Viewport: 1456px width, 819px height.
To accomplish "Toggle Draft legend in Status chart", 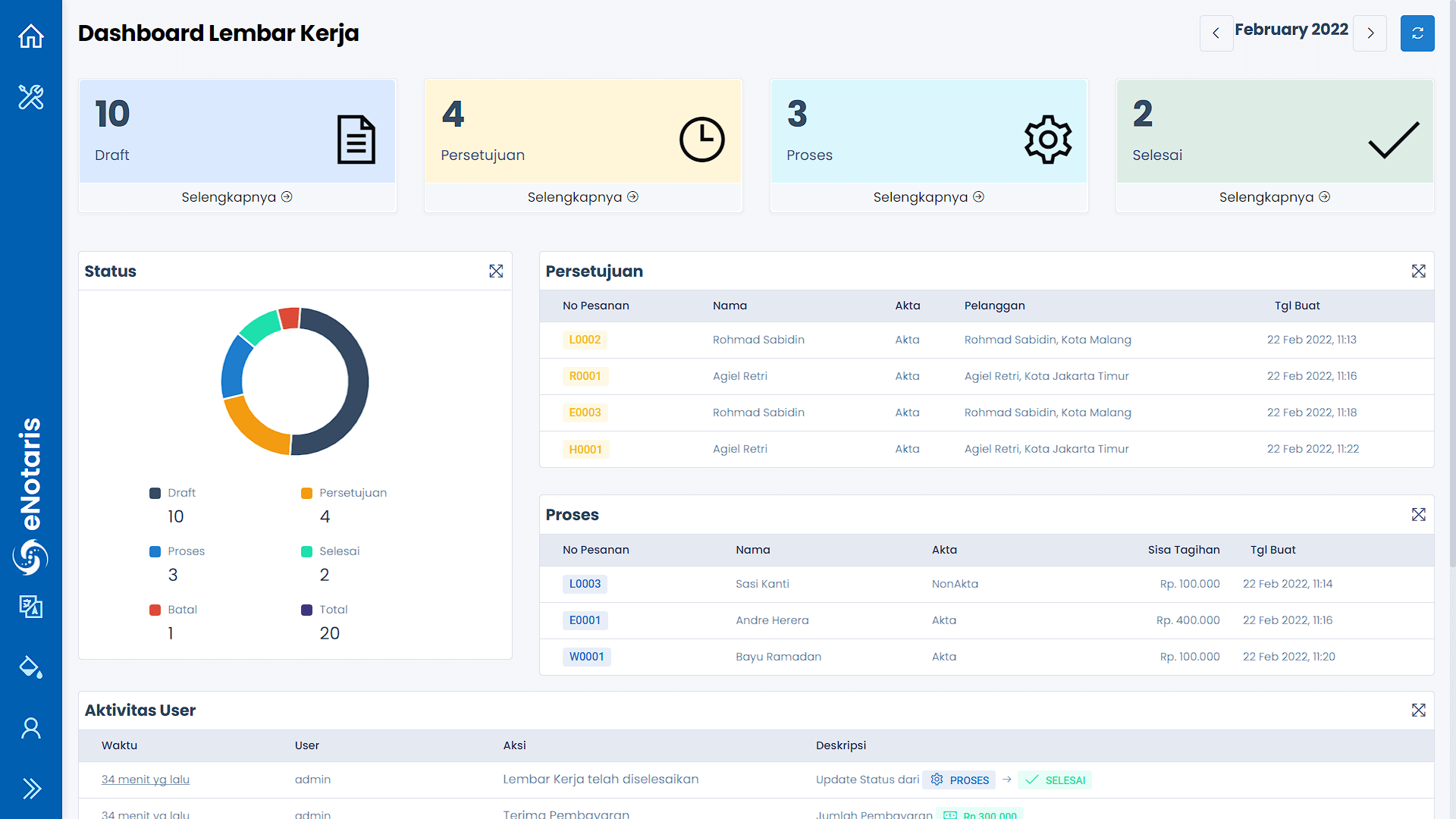I will click(x=173, y=493).
